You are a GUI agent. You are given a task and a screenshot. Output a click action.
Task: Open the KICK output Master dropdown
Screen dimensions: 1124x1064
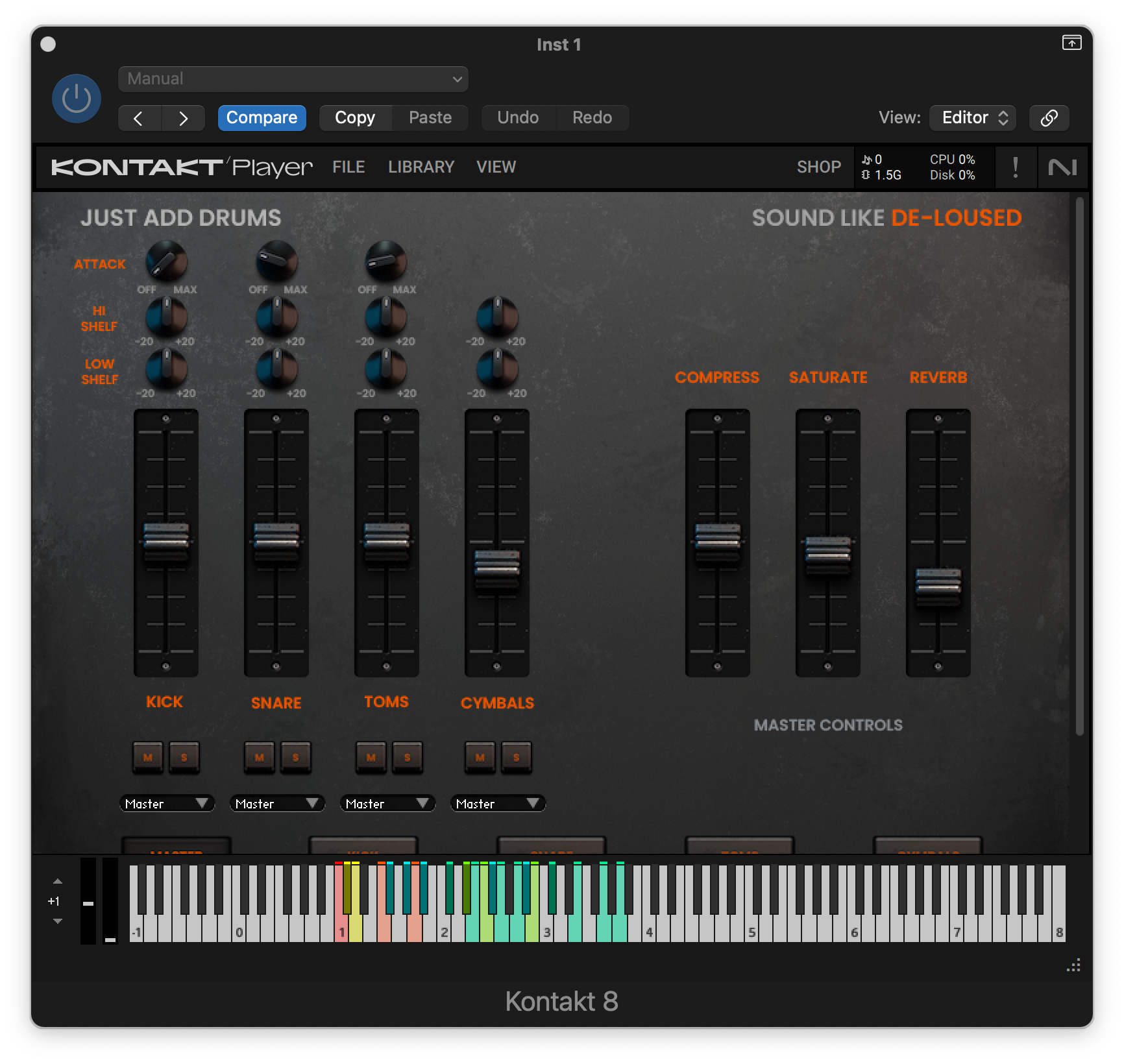pos(167,804)
